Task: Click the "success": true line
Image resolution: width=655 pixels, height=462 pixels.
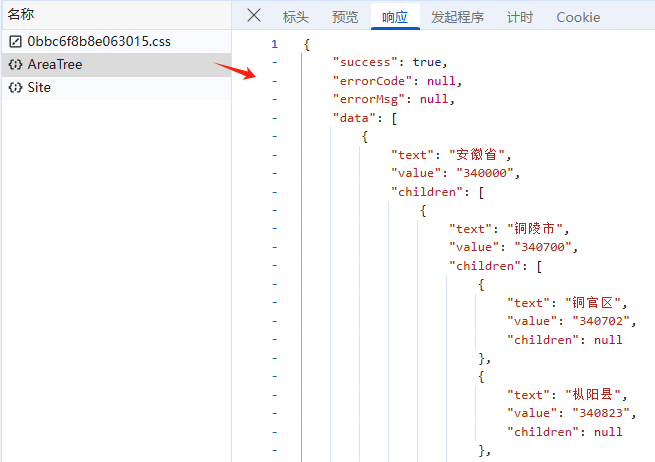Action: (x=390, y=62)
